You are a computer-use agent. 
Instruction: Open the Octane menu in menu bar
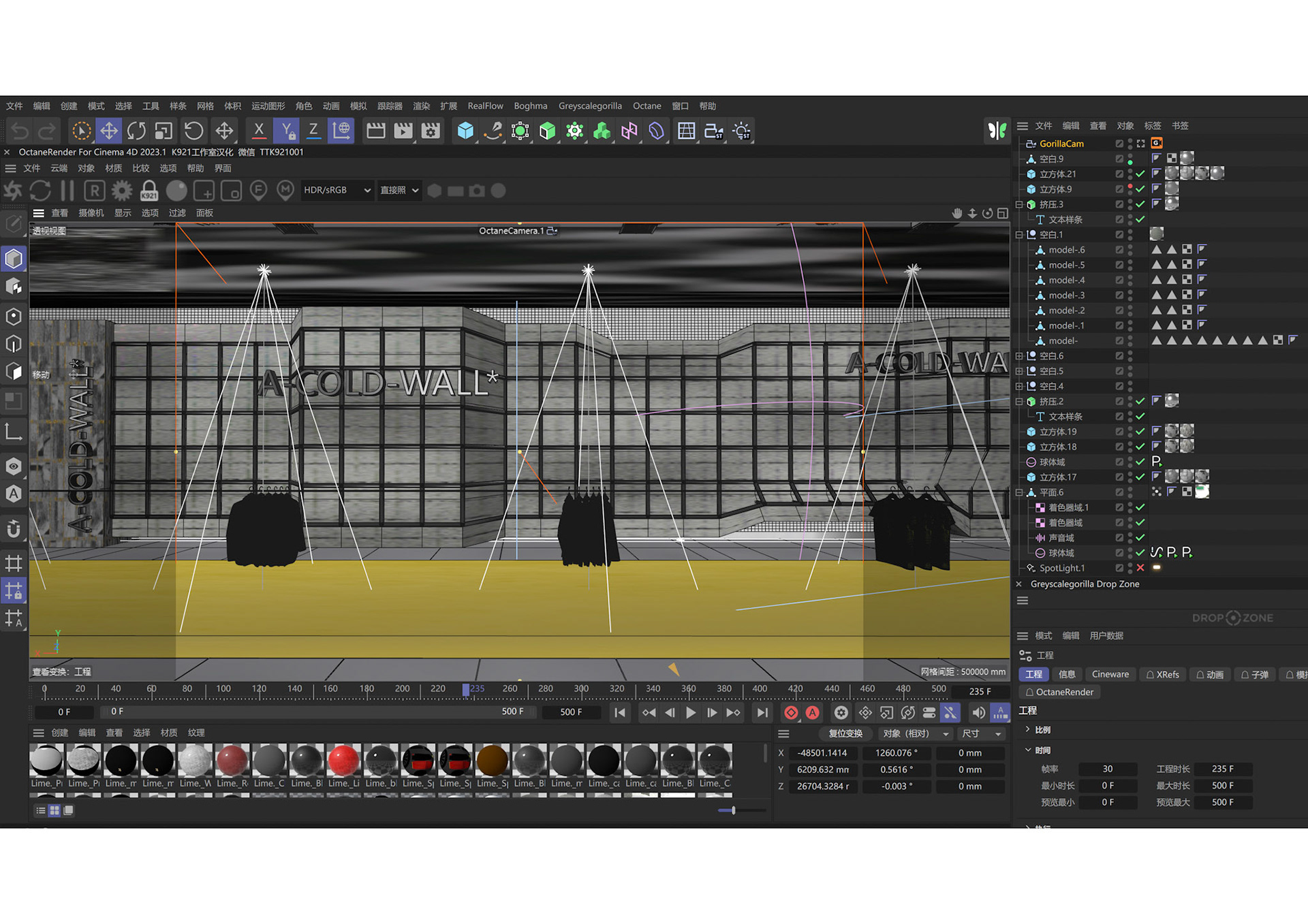tap(647, 106)
